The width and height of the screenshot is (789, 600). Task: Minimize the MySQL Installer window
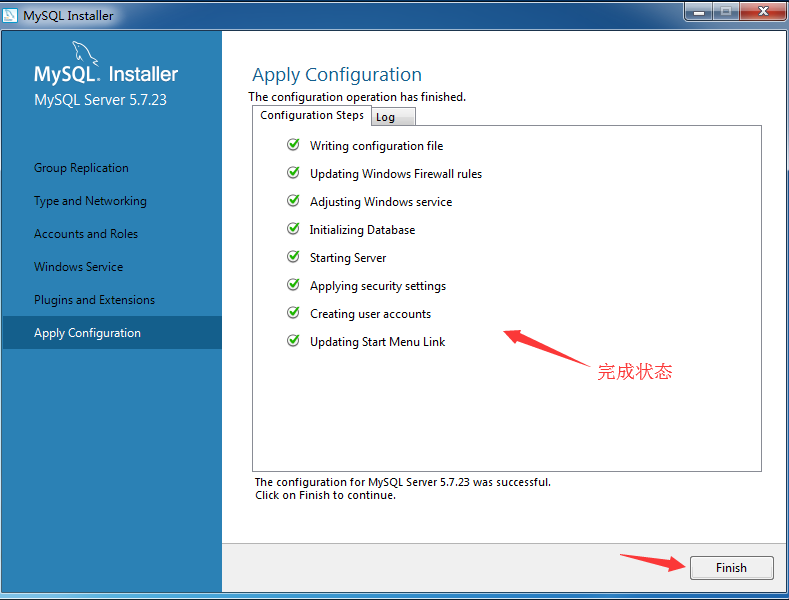[x=699, y=12]
